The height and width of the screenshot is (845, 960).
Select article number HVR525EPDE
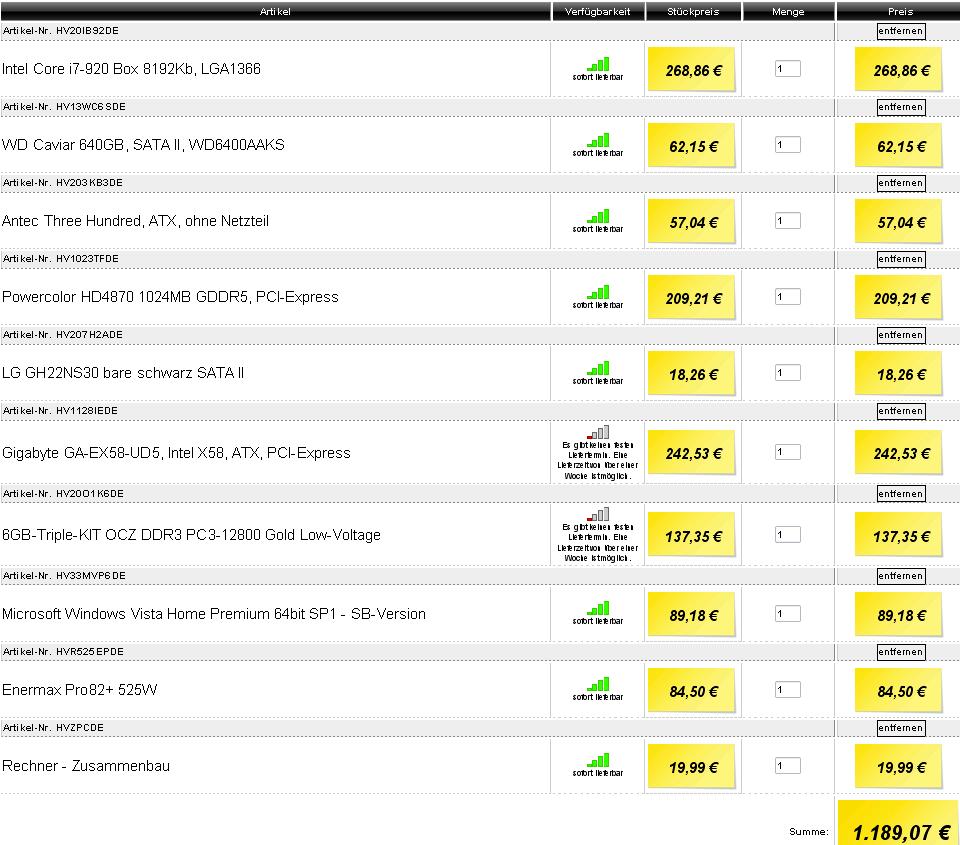(89, 652)
